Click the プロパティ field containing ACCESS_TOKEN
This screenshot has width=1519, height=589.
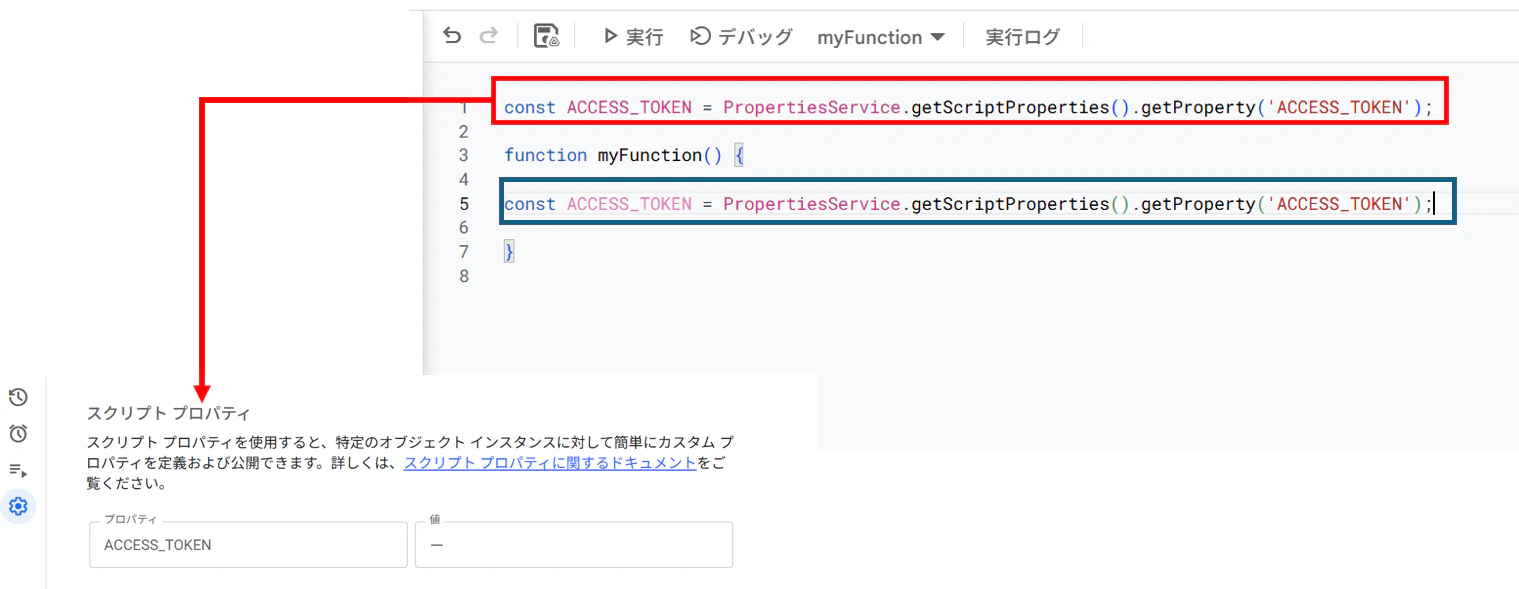pos(248,545)
